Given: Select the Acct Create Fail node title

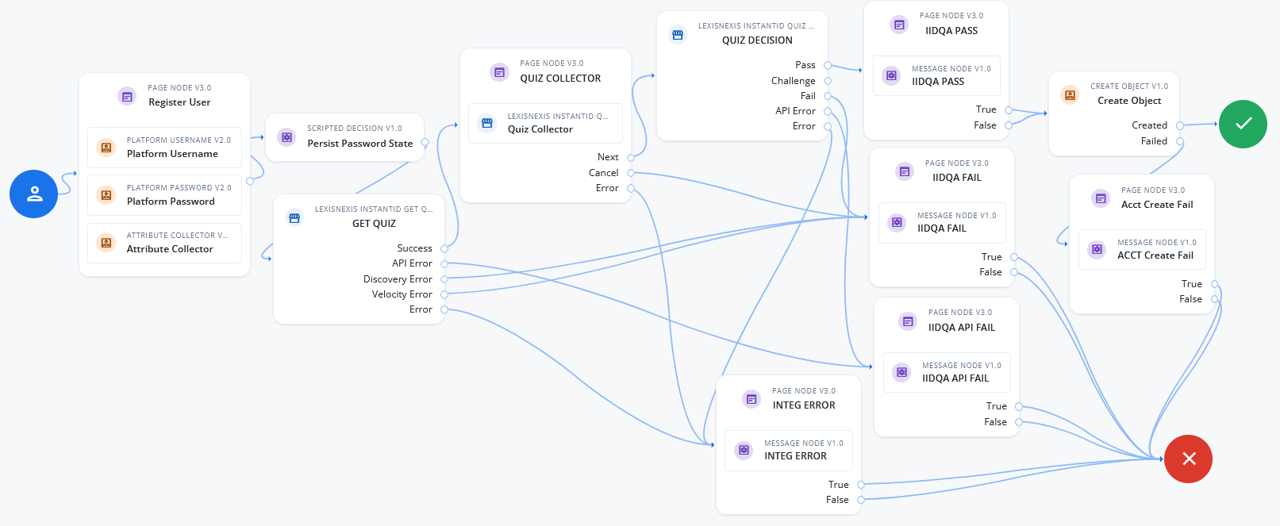Looking at the screenshot, I should (x=1157, y=205).
